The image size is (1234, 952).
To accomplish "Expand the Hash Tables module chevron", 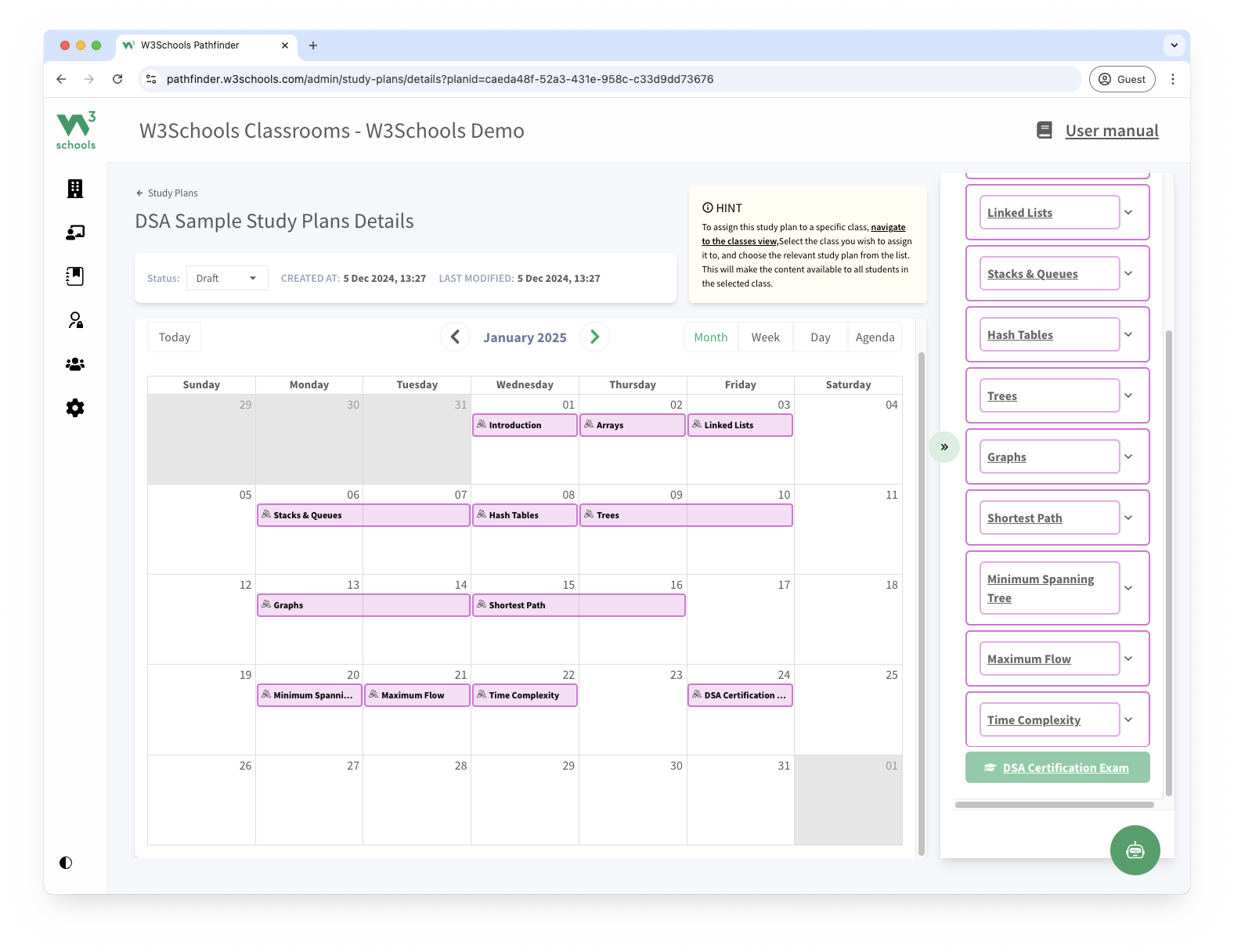I will 1128,334.
